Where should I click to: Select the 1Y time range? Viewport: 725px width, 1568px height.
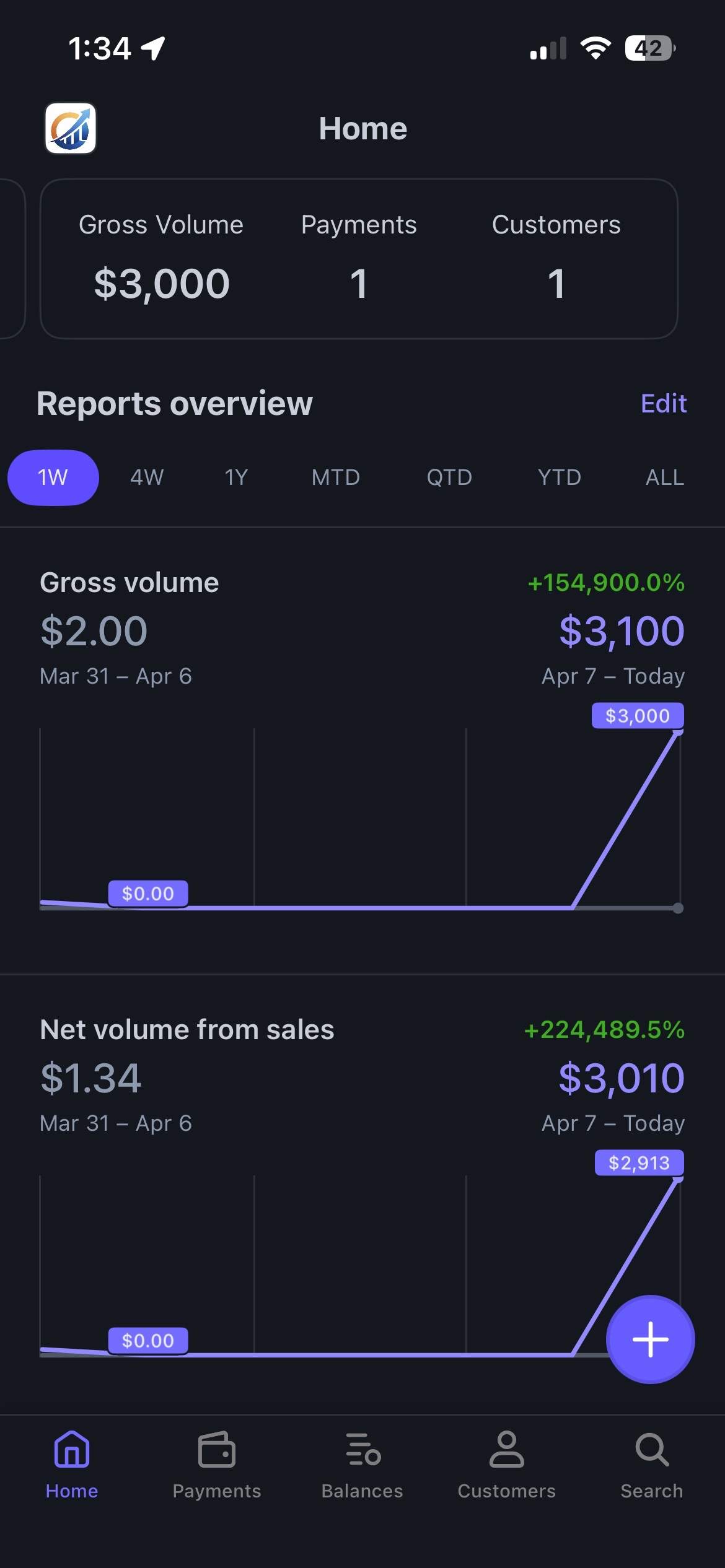click(x=236, y=477)
